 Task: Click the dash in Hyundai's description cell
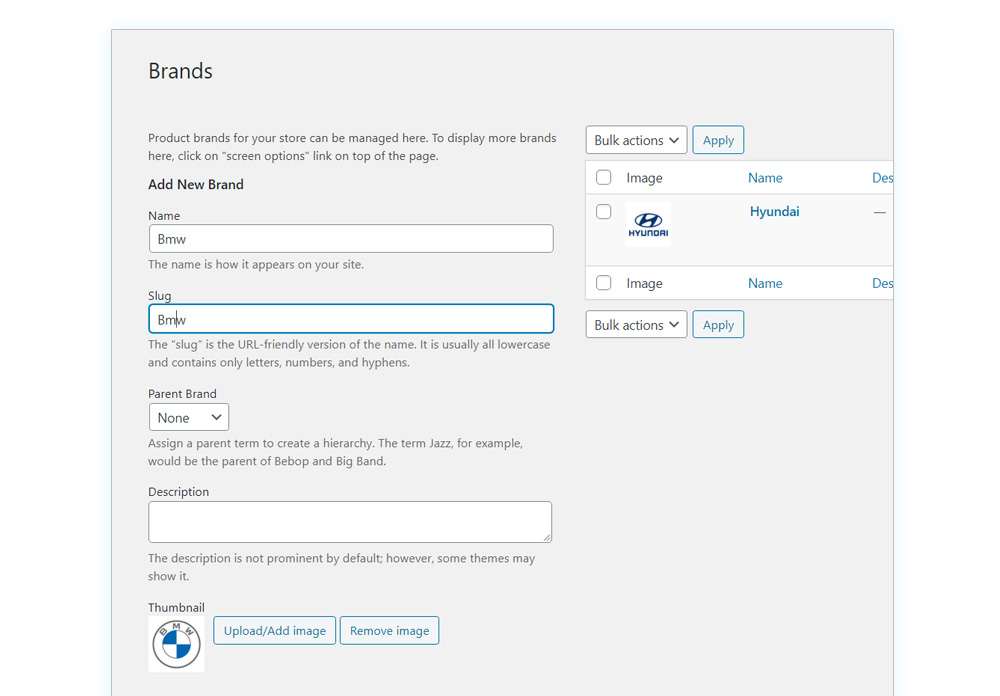pyautogui.click(x=879, y=212)
